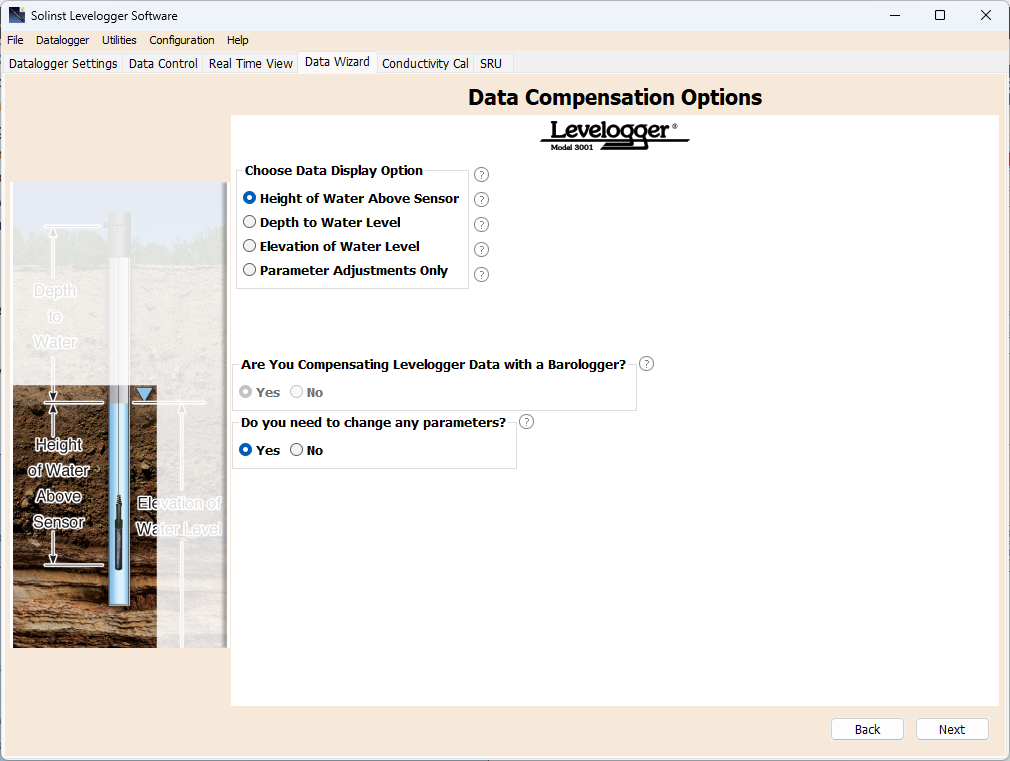
Task: Click the Next button
Action: tap(951, 729)
